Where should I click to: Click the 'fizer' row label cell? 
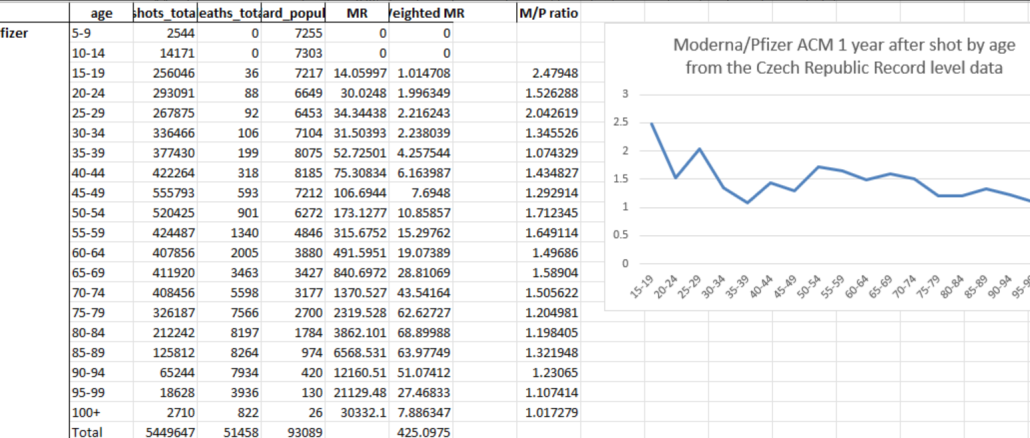coord(17,32)
